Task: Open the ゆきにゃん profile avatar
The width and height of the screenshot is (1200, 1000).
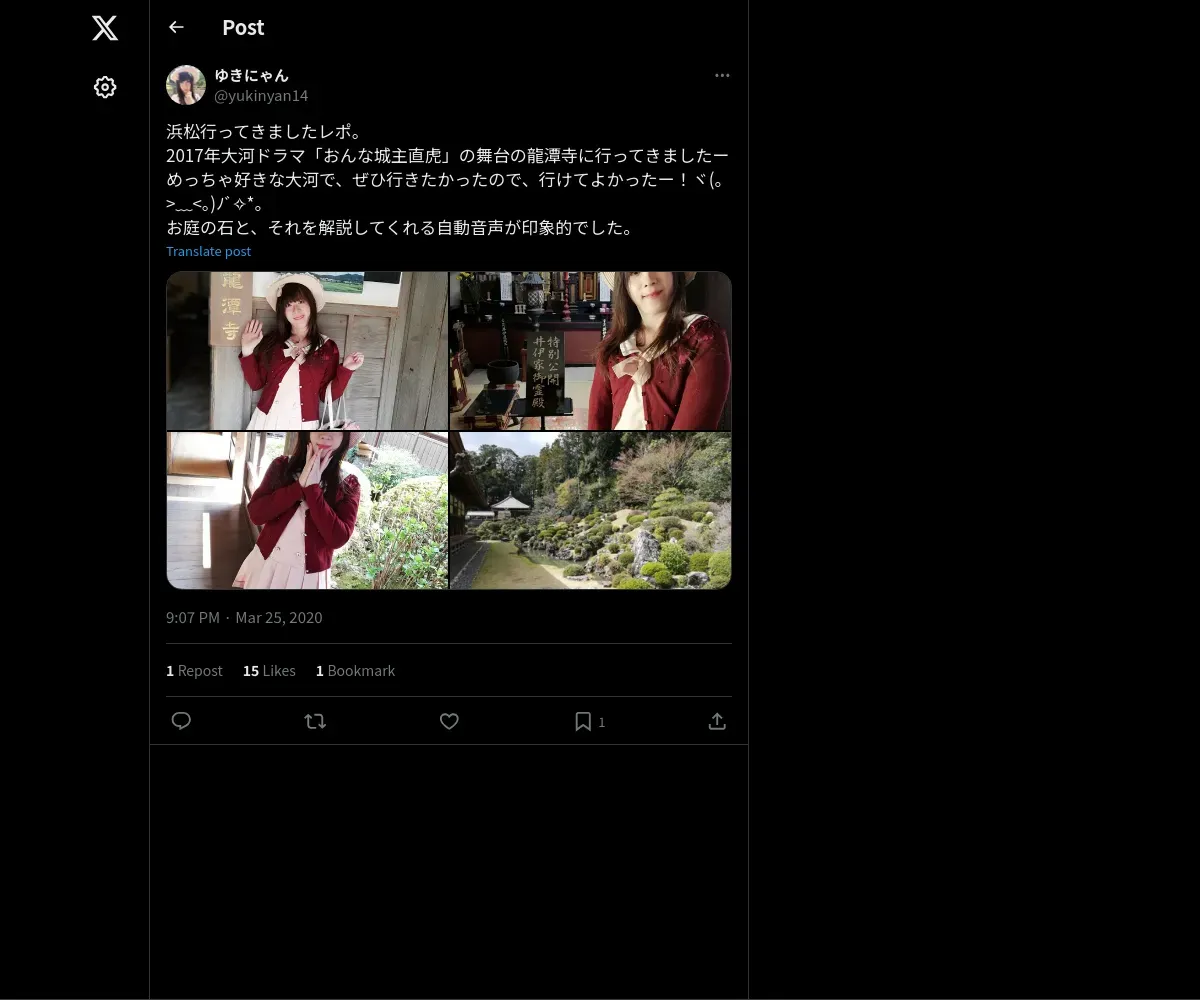Action: [x=186, y=85]
